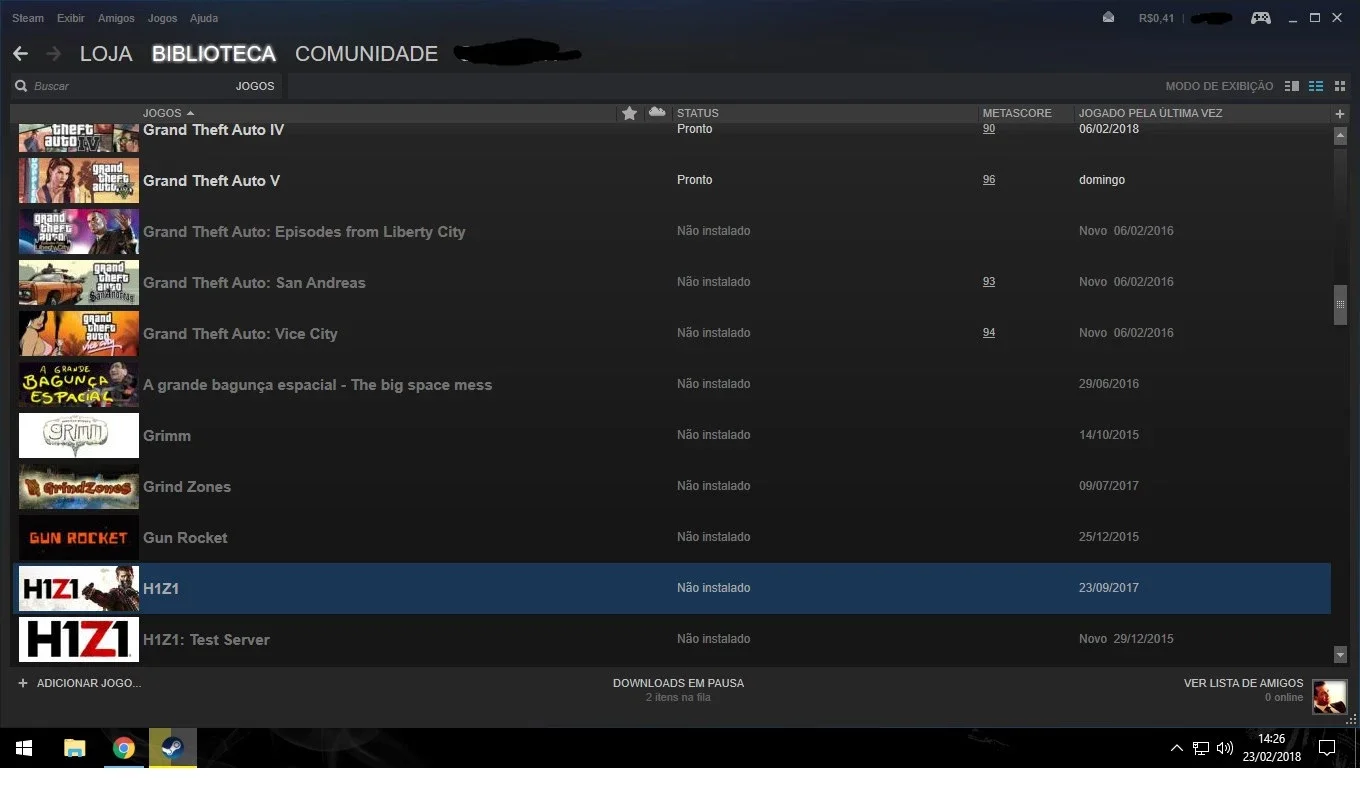Open the network tray icon
1360x793 pixels.
(x=1201, y=748)
